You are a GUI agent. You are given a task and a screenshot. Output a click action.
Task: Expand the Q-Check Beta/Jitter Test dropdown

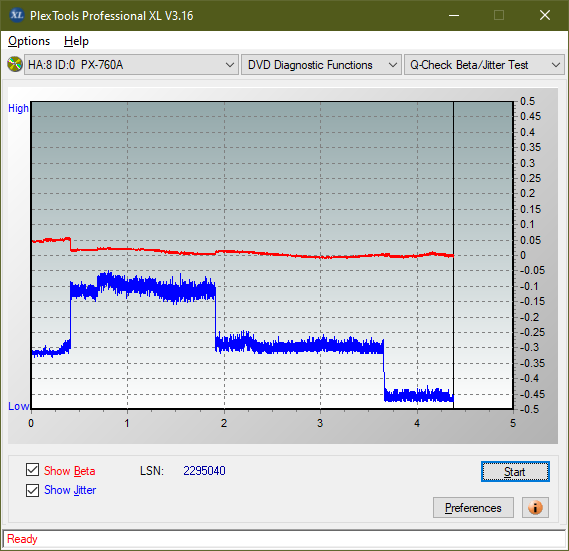click(x=484, y=65)
